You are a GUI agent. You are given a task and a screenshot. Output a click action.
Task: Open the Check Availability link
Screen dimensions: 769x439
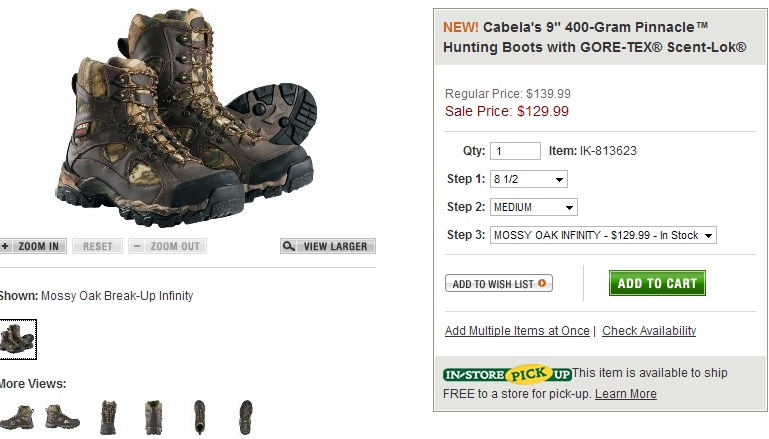click(x=649, y=331)
